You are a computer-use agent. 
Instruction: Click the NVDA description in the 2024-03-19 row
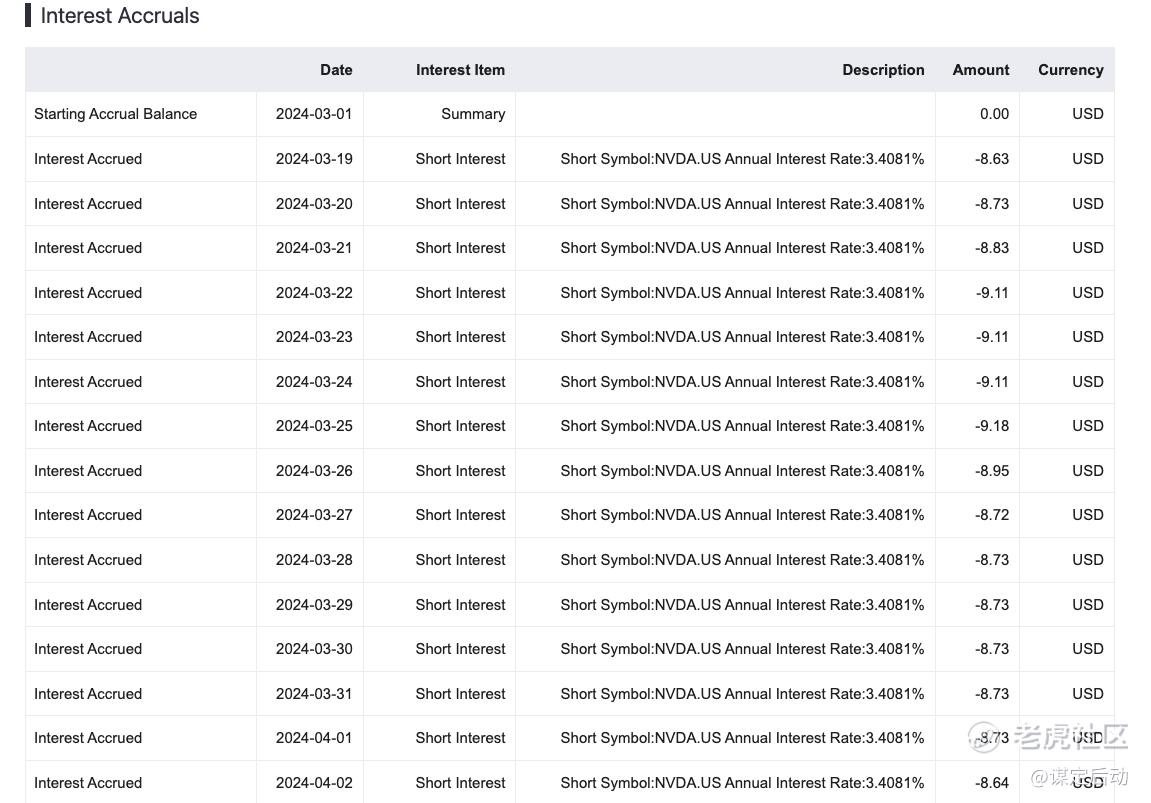pos(742,159)
